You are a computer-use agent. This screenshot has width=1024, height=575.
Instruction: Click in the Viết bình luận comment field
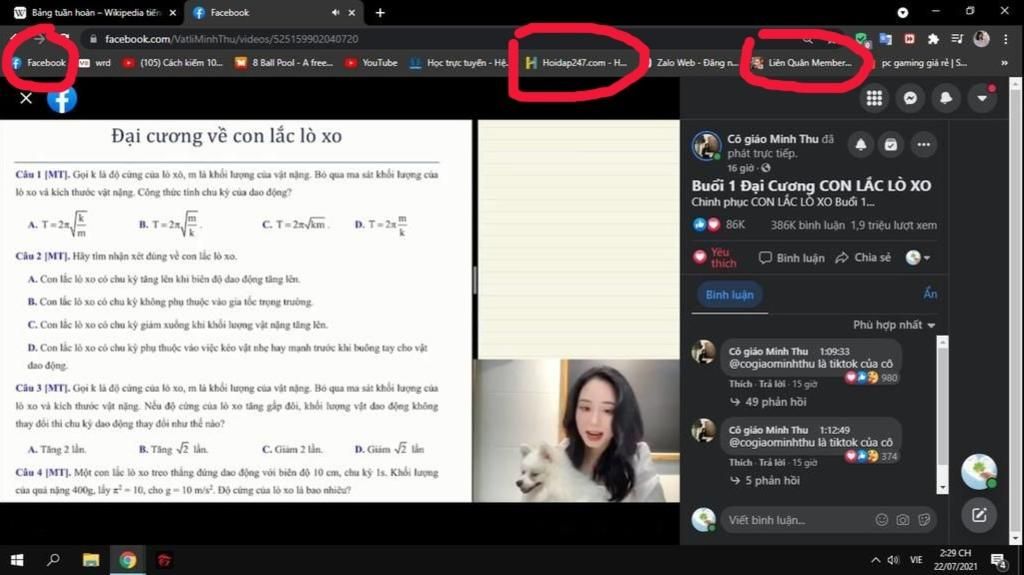coord(797,520)
